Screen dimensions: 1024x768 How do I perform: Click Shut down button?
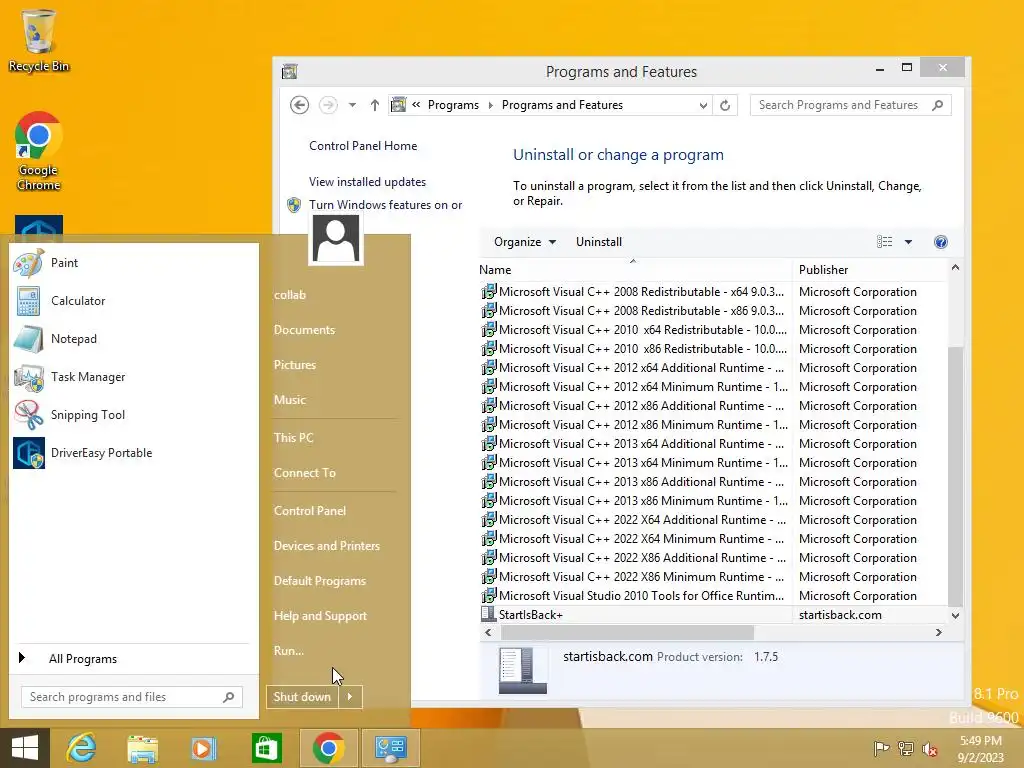click(302, 697)
